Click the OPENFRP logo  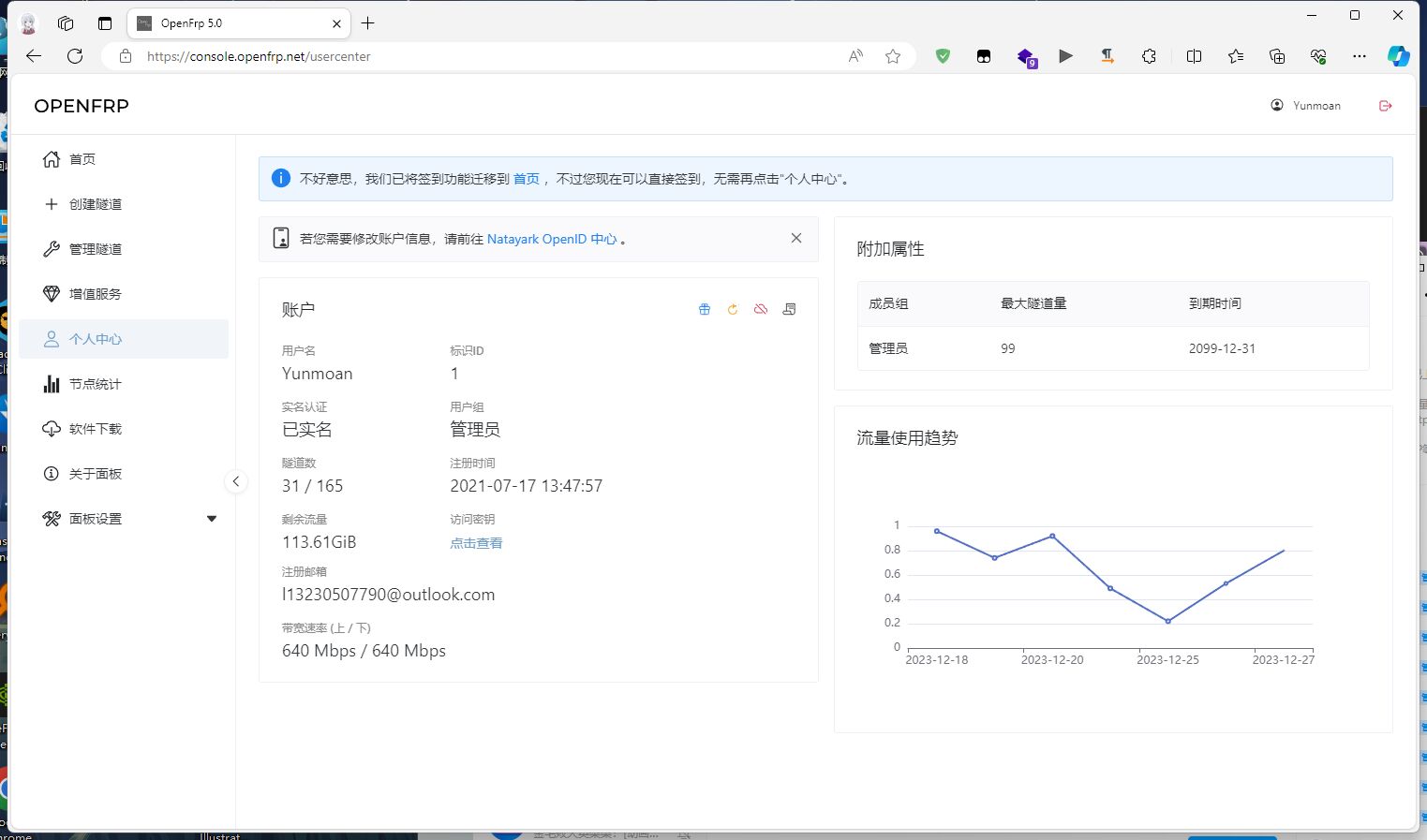[x=82, y=106]
